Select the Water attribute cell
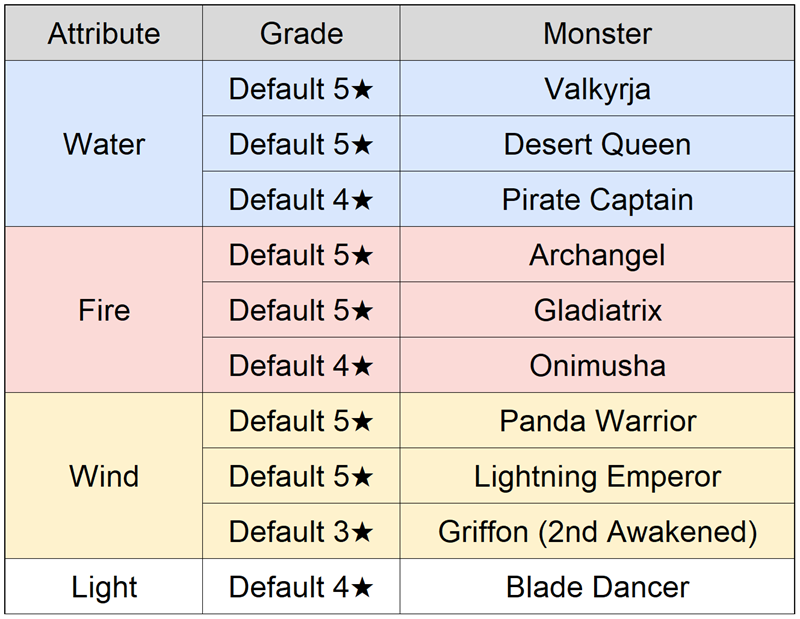Screen dimensions: 800x619 click(x=104, y=144)
